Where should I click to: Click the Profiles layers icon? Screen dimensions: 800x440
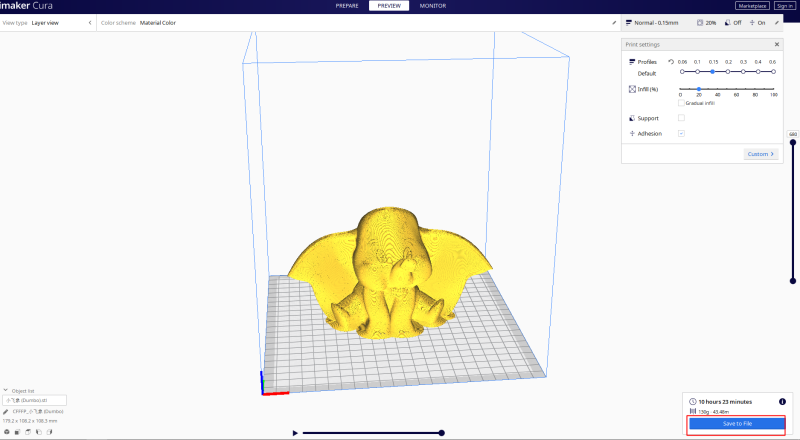(x=632, y=62)
